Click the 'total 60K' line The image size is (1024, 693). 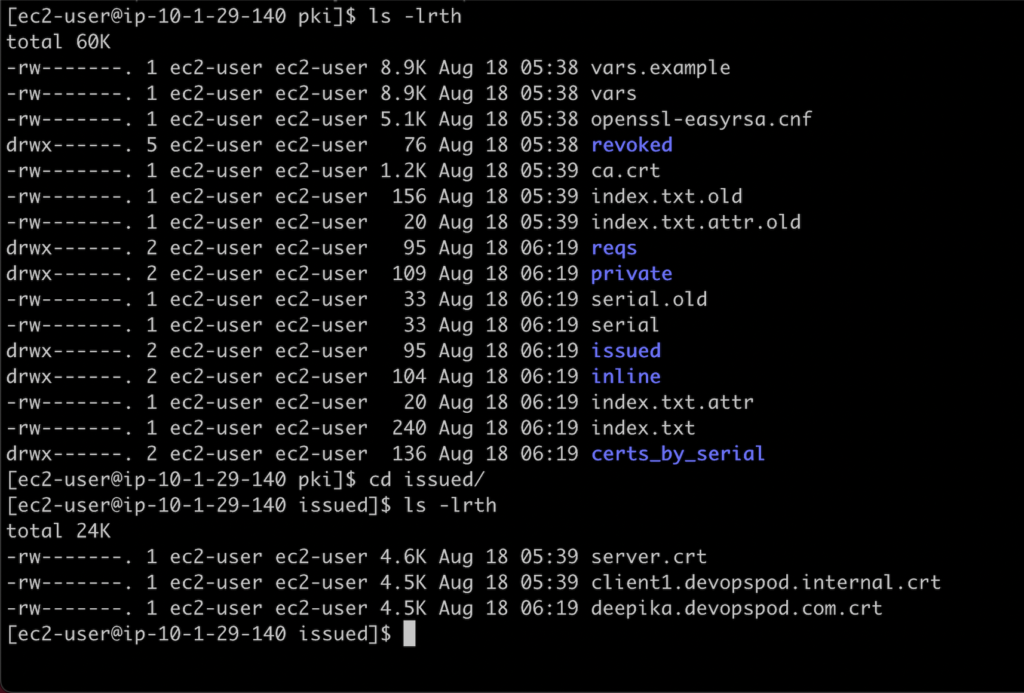[x=58, y=42]
